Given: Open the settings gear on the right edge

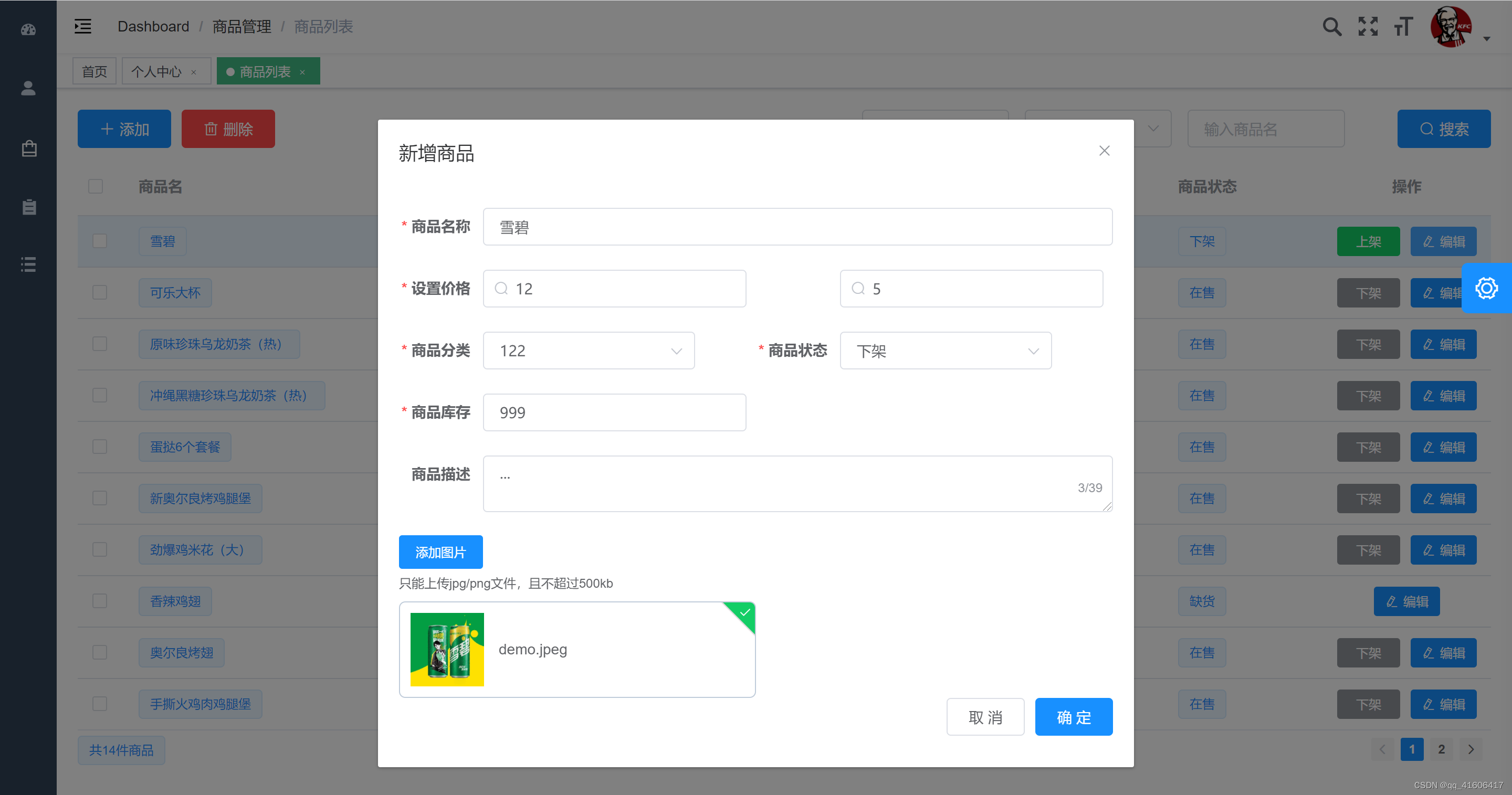Looking at the screenshot, I should 1487,288.
